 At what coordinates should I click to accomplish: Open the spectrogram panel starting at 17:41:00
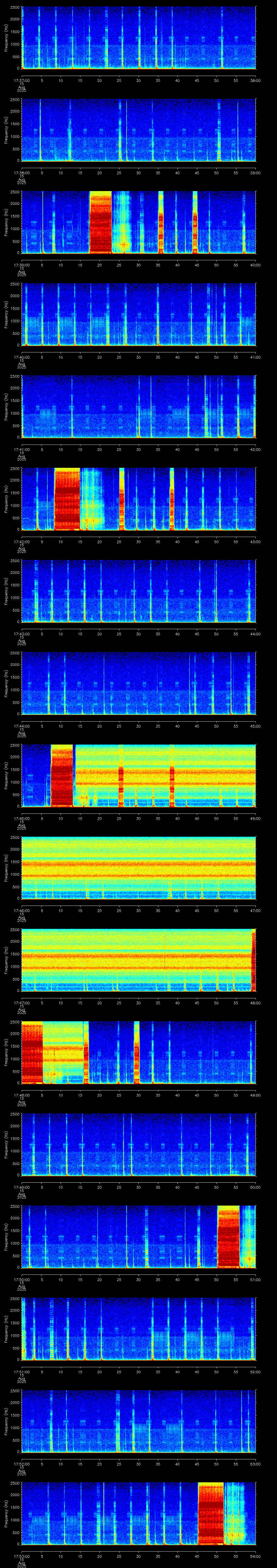point(138,407)
